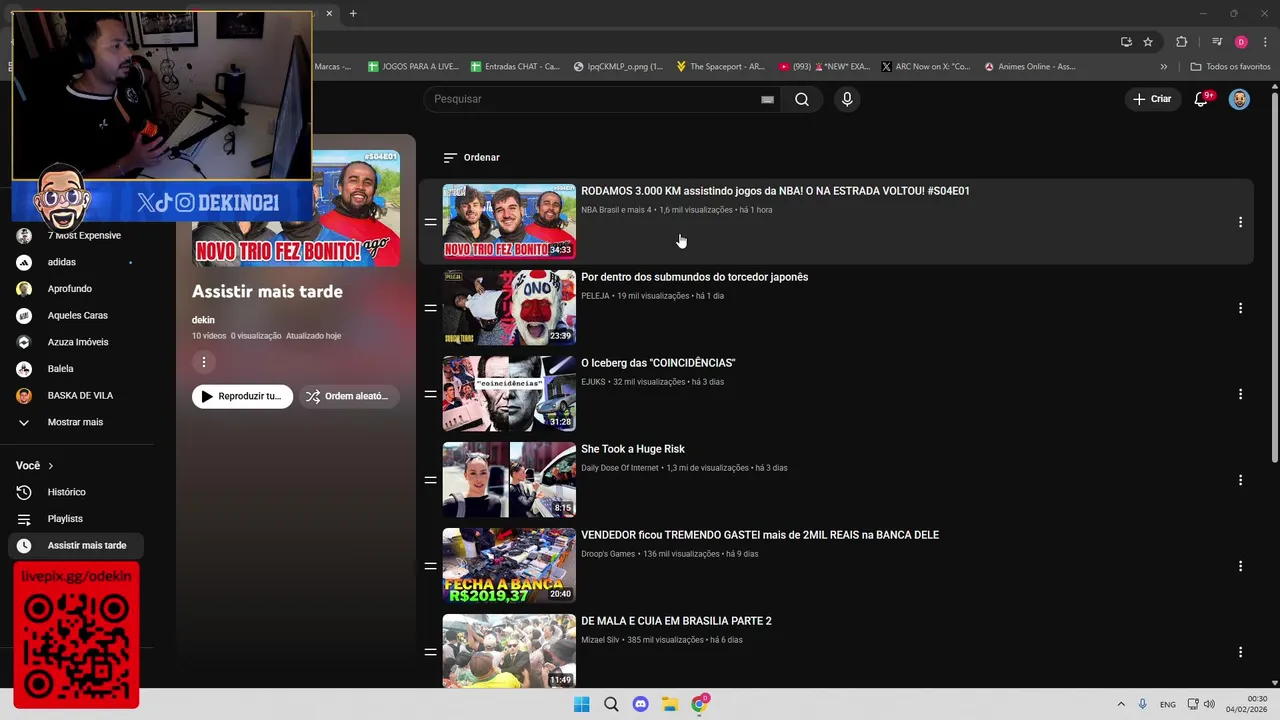Viewport: 1280px width, 720px height.
Task: Click Reproduzir tudo play button
Action: pos(242,396)
